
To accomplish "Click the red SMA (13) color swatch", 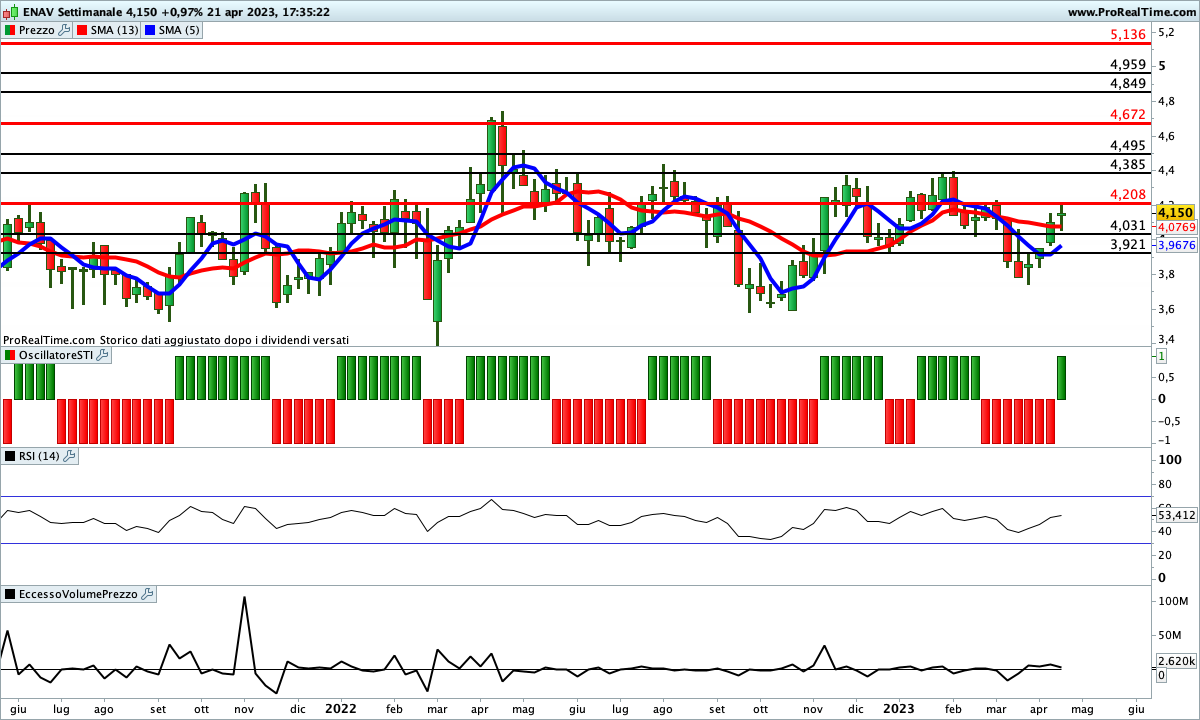I will pos(82,30).
